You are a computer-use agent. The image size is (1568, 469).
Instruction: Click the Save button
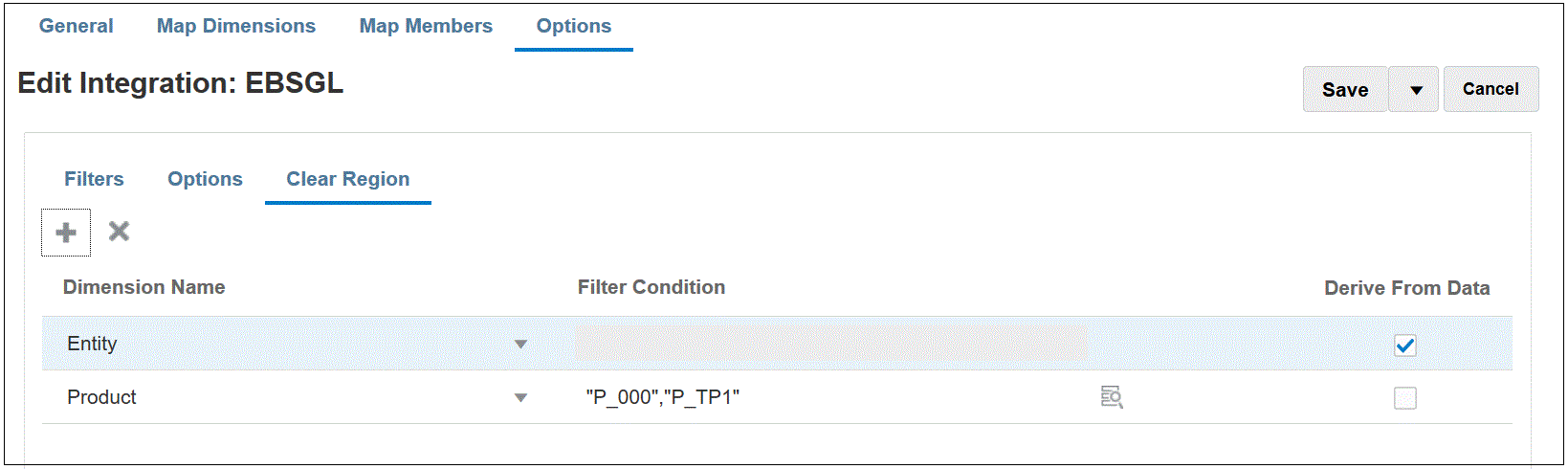pos(1344,90)
